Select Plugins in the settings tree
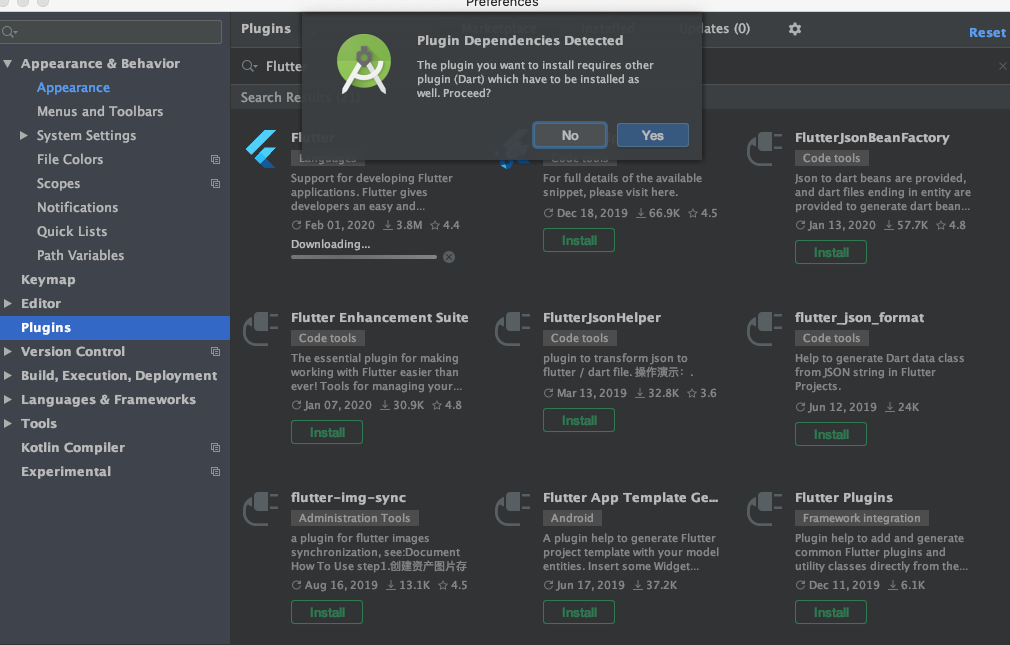Screen dimensions: 1010x645 point(115,328)
